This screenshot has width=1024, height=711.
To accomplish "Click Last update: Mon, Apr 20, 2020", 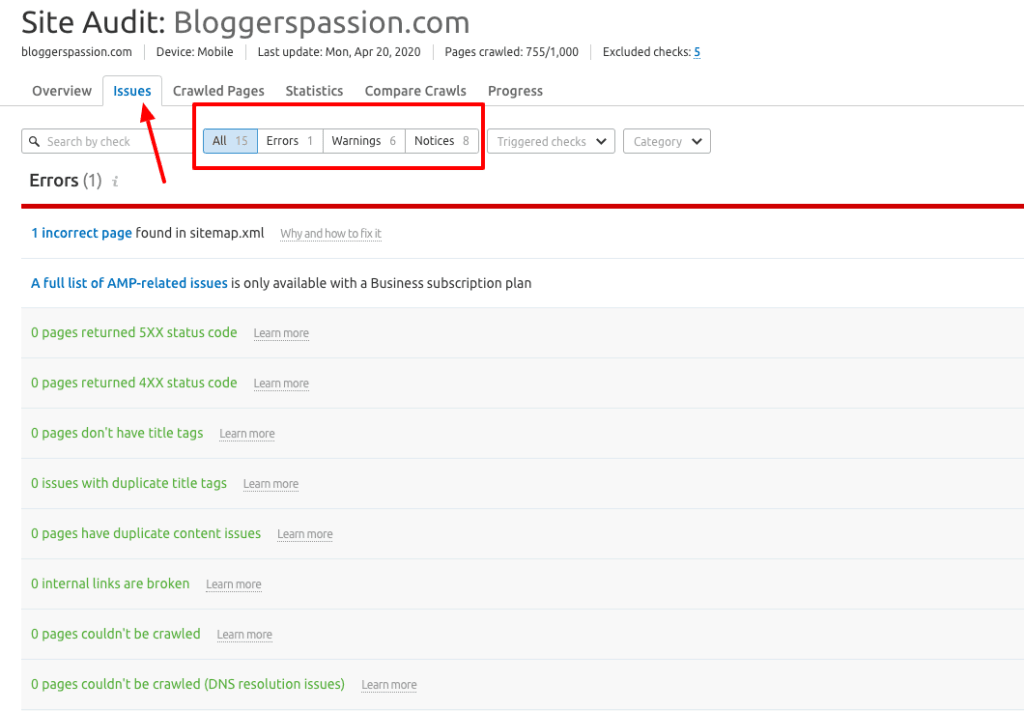I will point(339,52).
